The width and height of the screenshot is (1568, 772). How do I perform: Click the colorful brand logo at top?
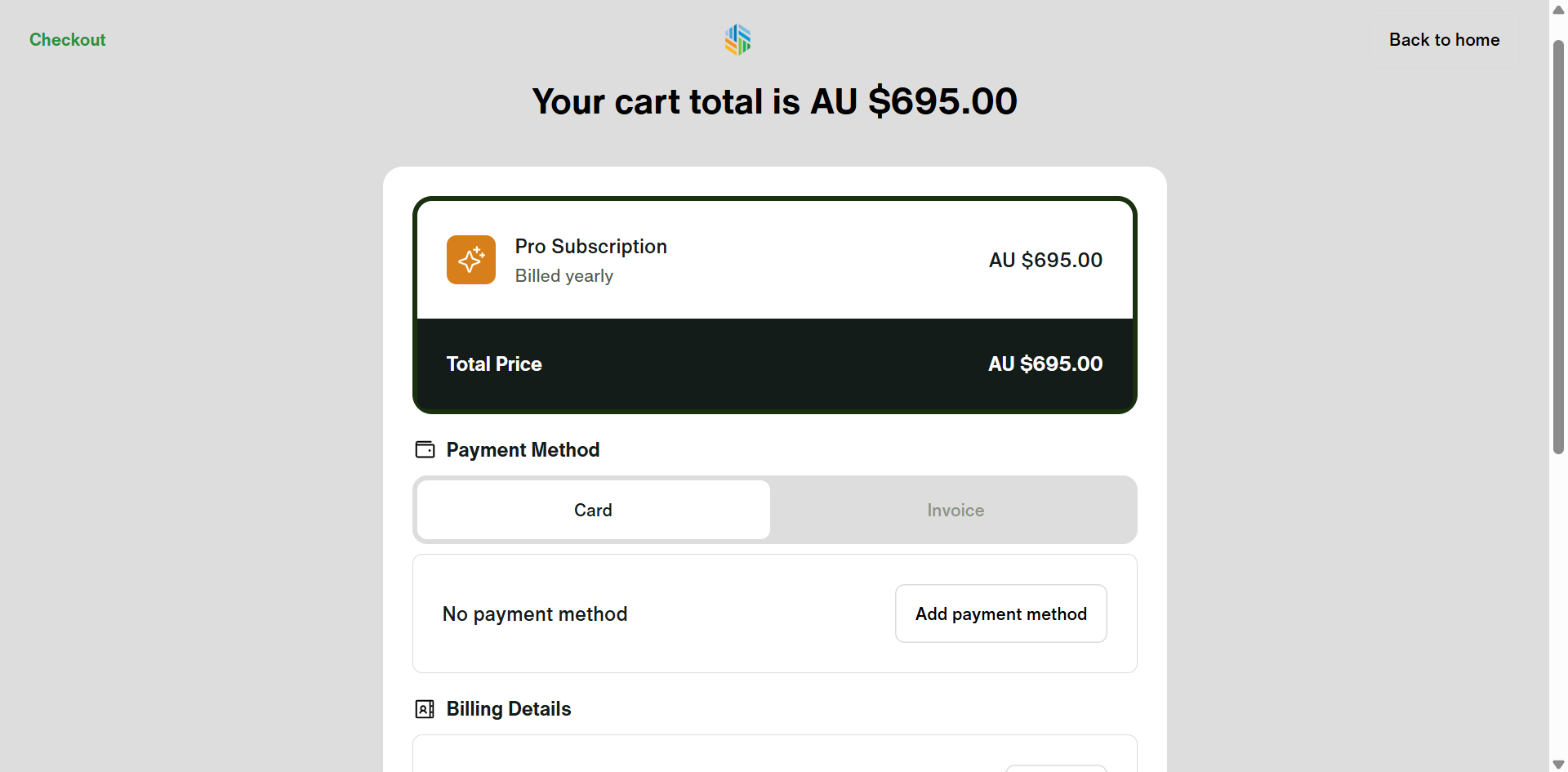coord(737,39)
